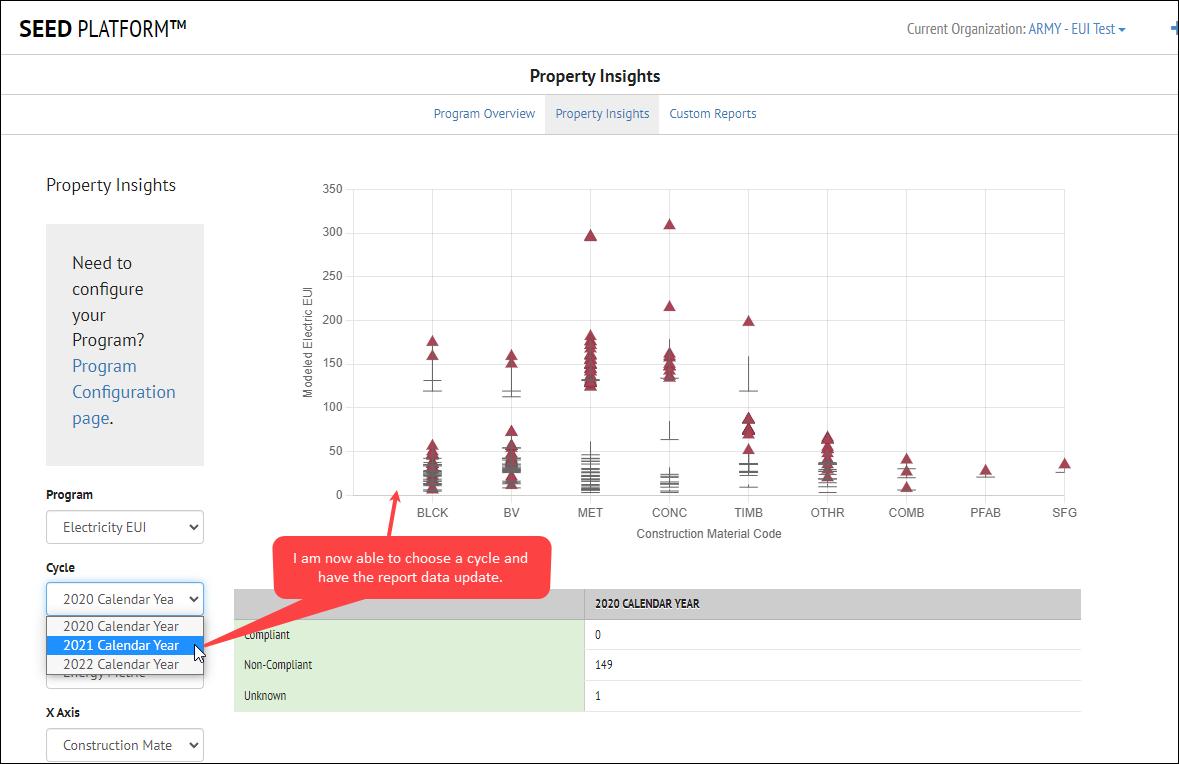Click the highest CONC data point on chart
Image resolution: width=1179 pixels, height=764 pixels.
pos(669,224)
